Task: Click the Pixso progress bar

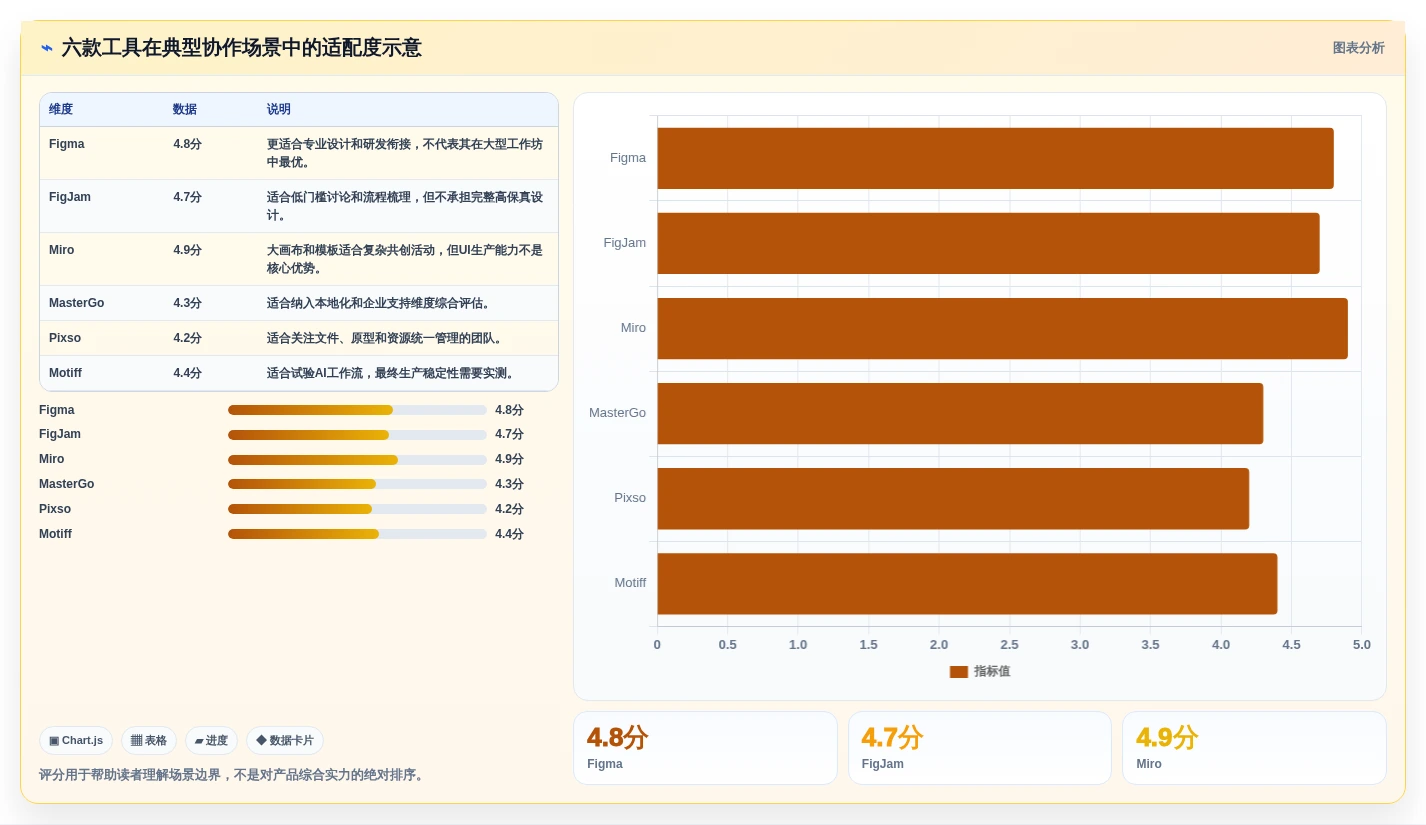Action: (357, 509)
